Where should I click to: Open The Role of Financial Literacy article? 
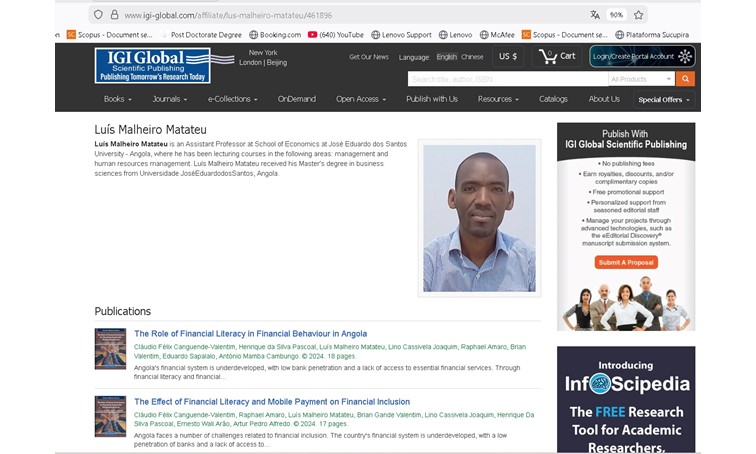tap(250, 334)
